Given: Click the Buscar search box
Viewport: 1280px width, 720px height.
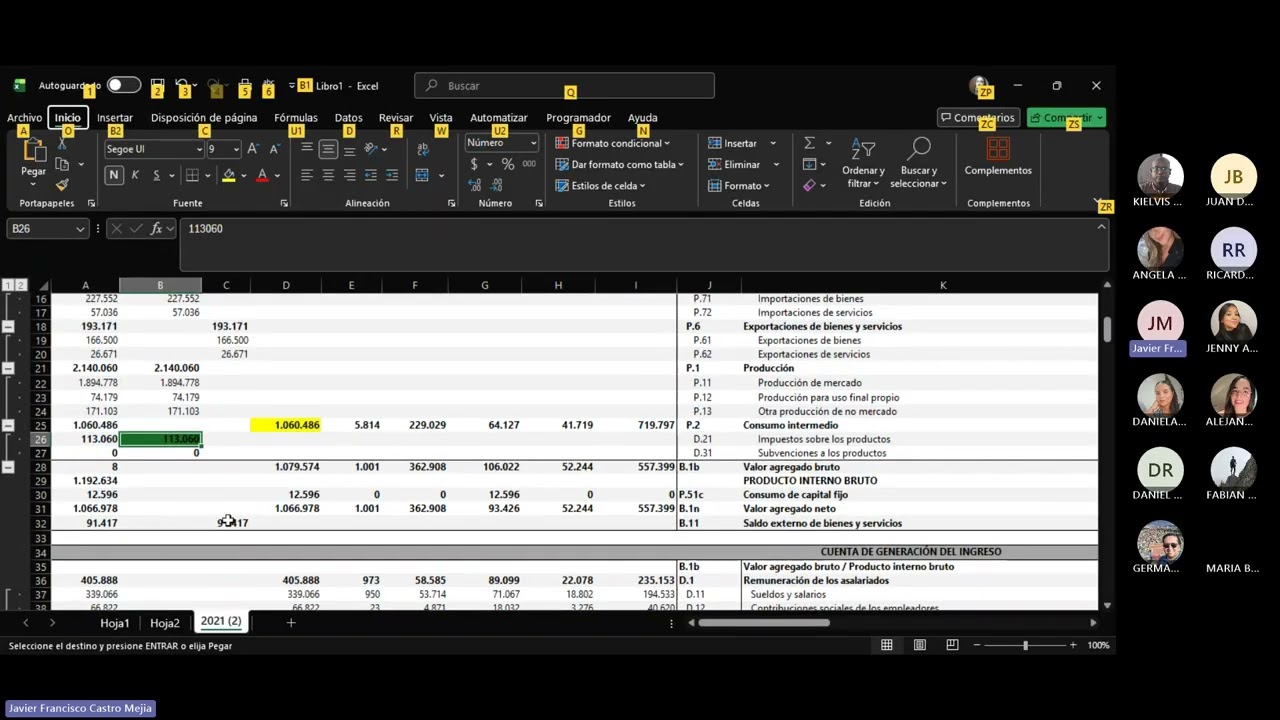Looking at the screenshot, I should coord(565,86).
